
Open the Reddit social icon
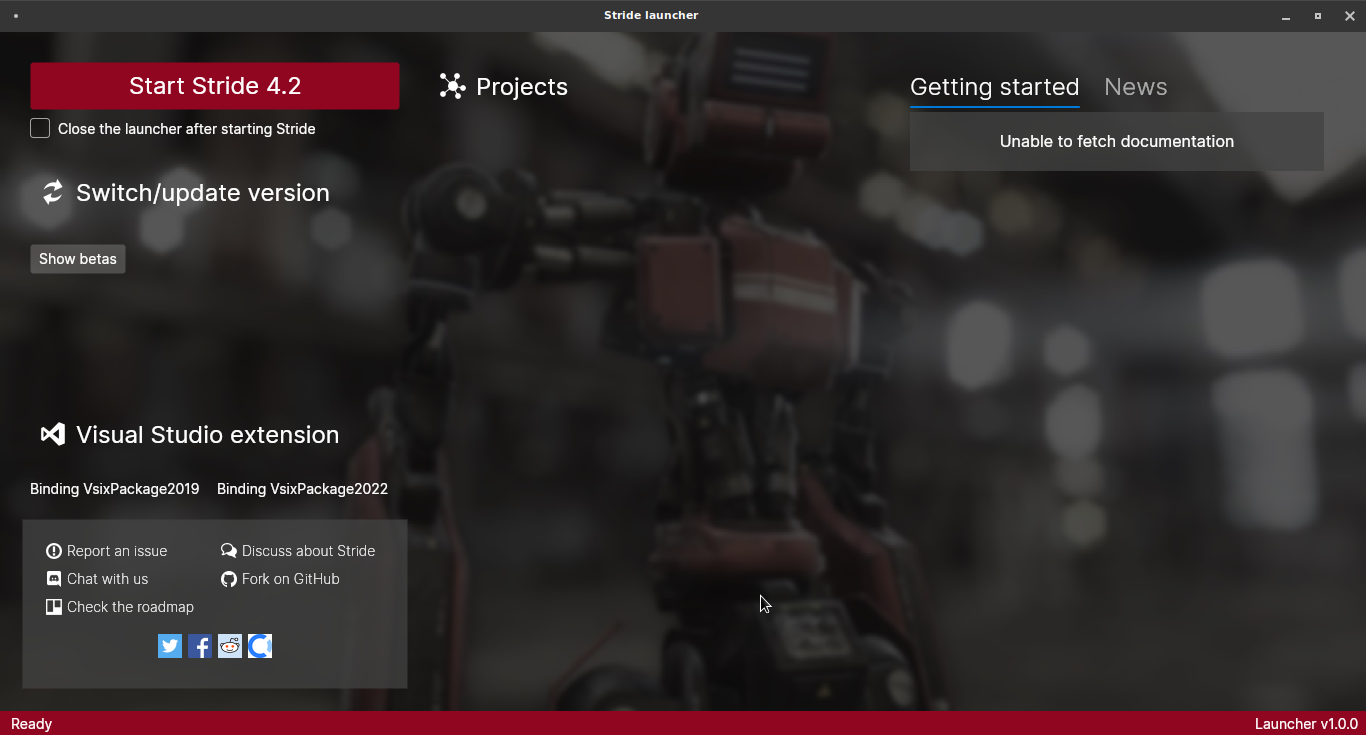click(230, 646)
